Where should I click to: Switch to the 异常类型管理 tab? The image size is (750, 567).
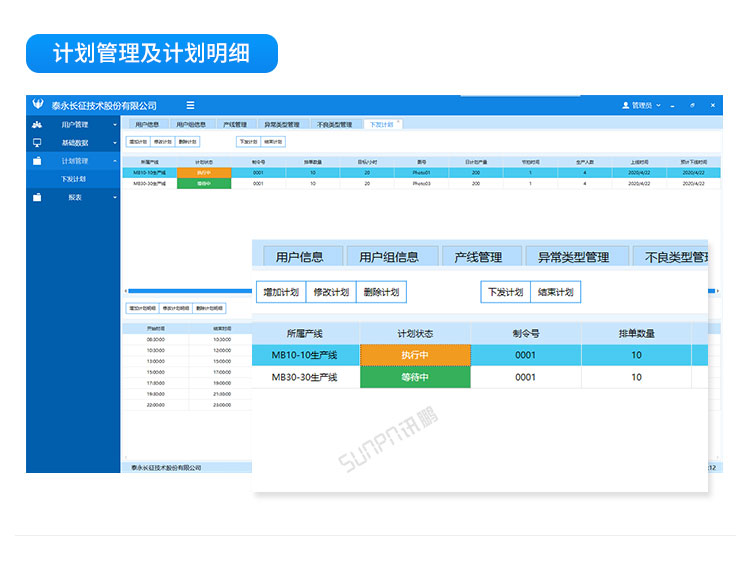[x=282, y=125]
